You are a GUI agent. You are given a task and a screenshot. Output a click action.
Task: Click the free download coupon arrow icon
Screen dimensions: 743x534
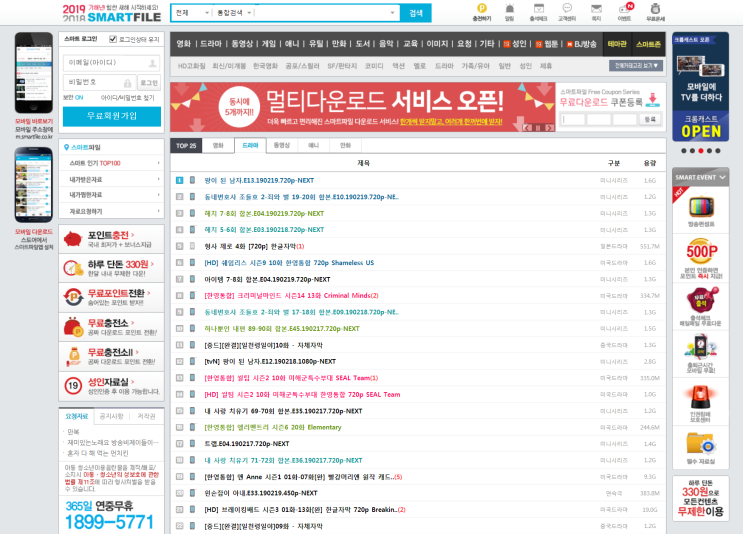tap(652, 99)
